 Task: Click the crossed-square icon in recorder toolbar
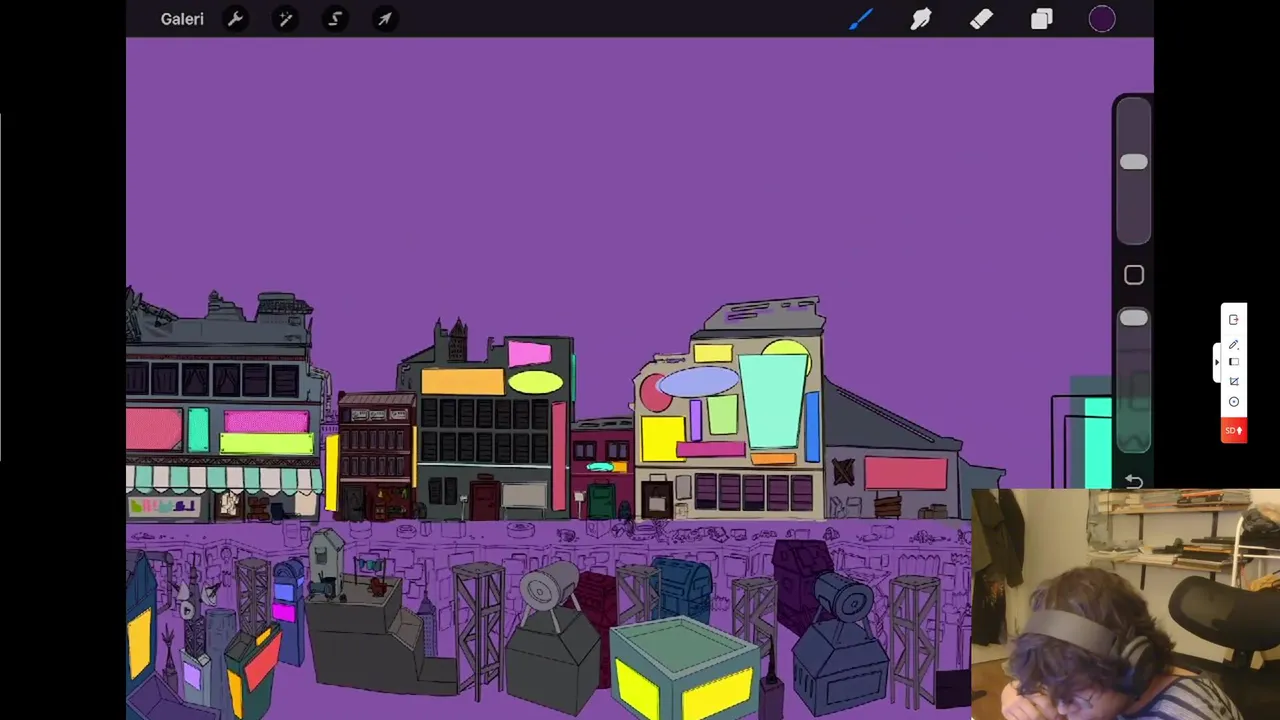(1233, 381)
